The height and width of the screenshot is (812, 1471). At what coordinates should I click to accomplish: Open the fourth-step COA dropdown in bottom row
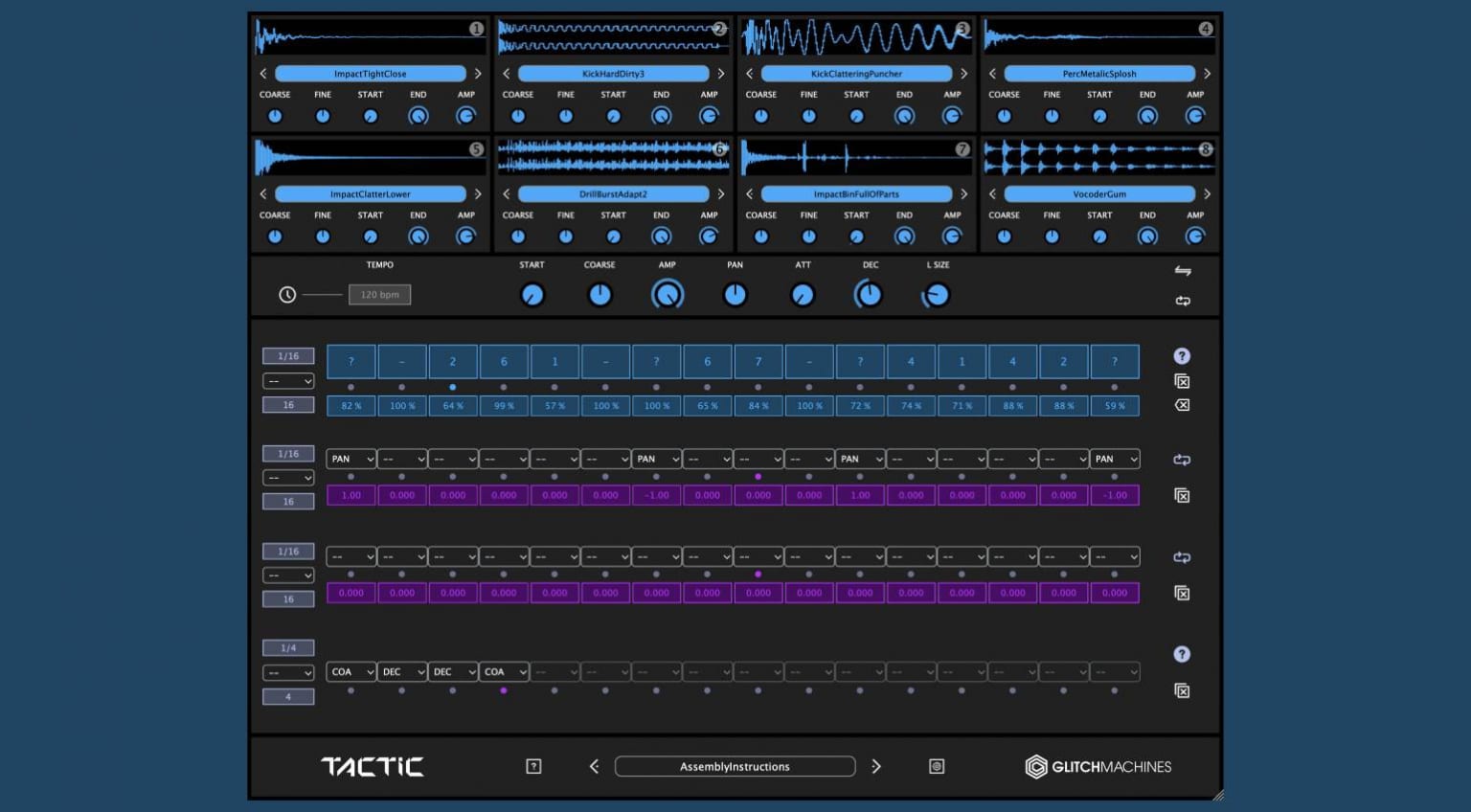click(504, 672)
